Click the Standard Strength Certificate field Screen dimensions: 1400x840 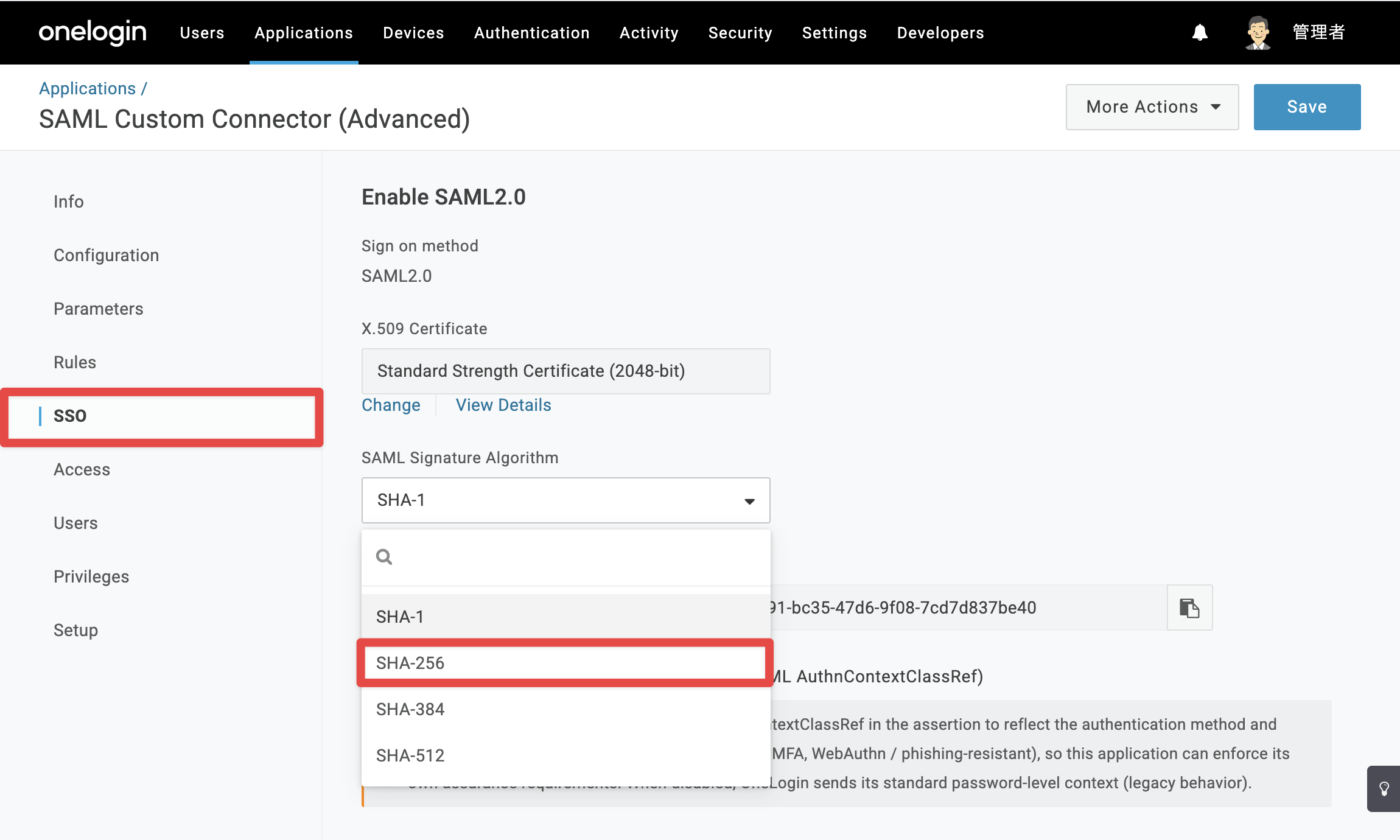pos(566,371)
